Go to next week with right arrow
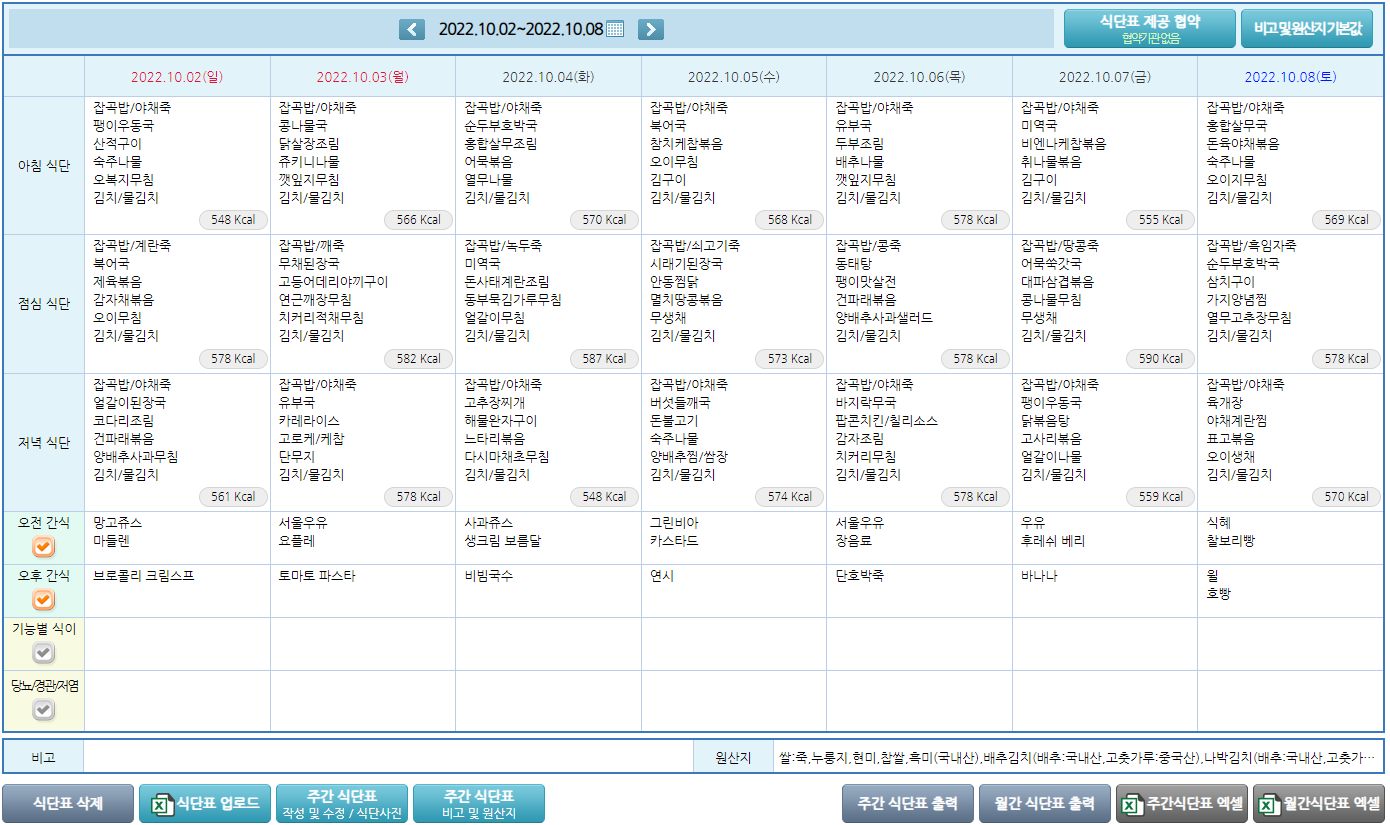This screenshot has width=1390, height=825. [650, 29]
